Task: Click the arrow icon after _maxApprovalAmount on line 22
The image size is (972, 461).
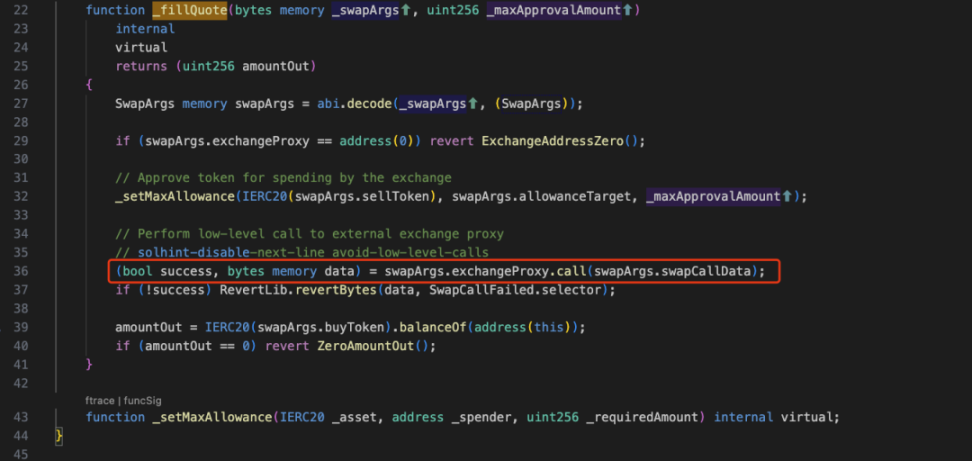Action: click(627, 11)
